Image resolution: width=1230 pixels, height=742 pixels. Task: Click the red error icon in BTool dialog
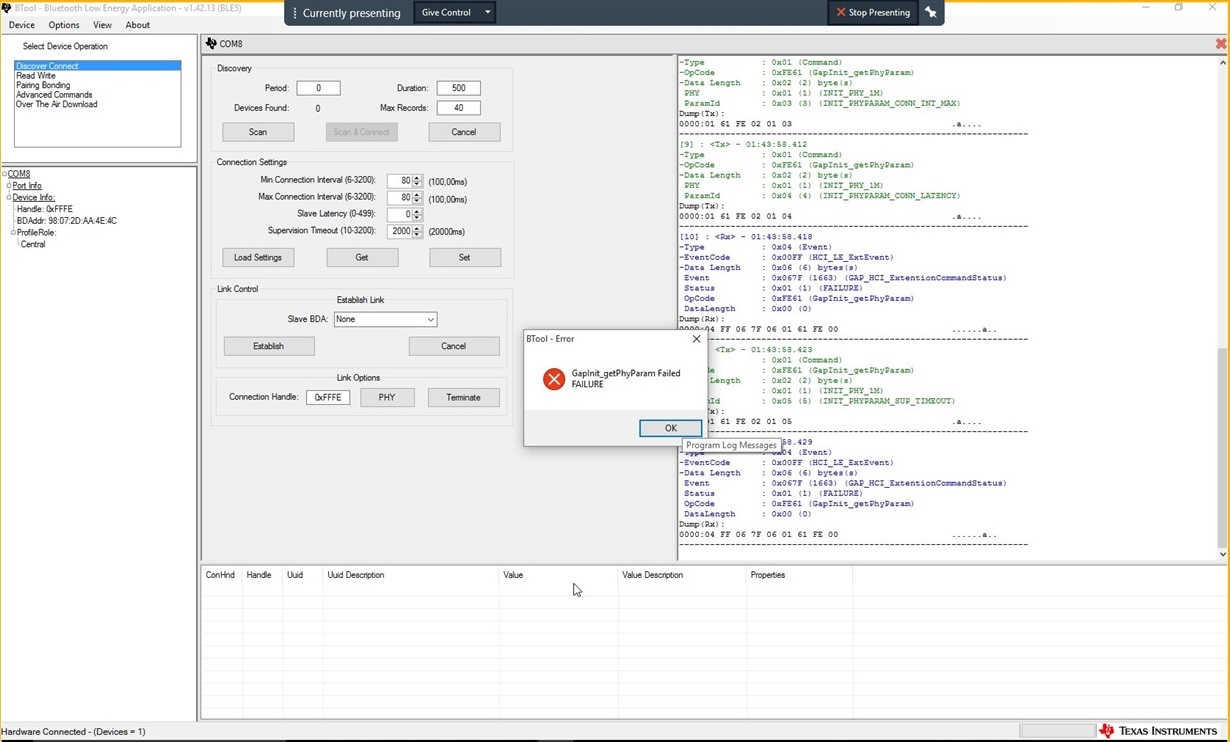(x=554, y=379)
